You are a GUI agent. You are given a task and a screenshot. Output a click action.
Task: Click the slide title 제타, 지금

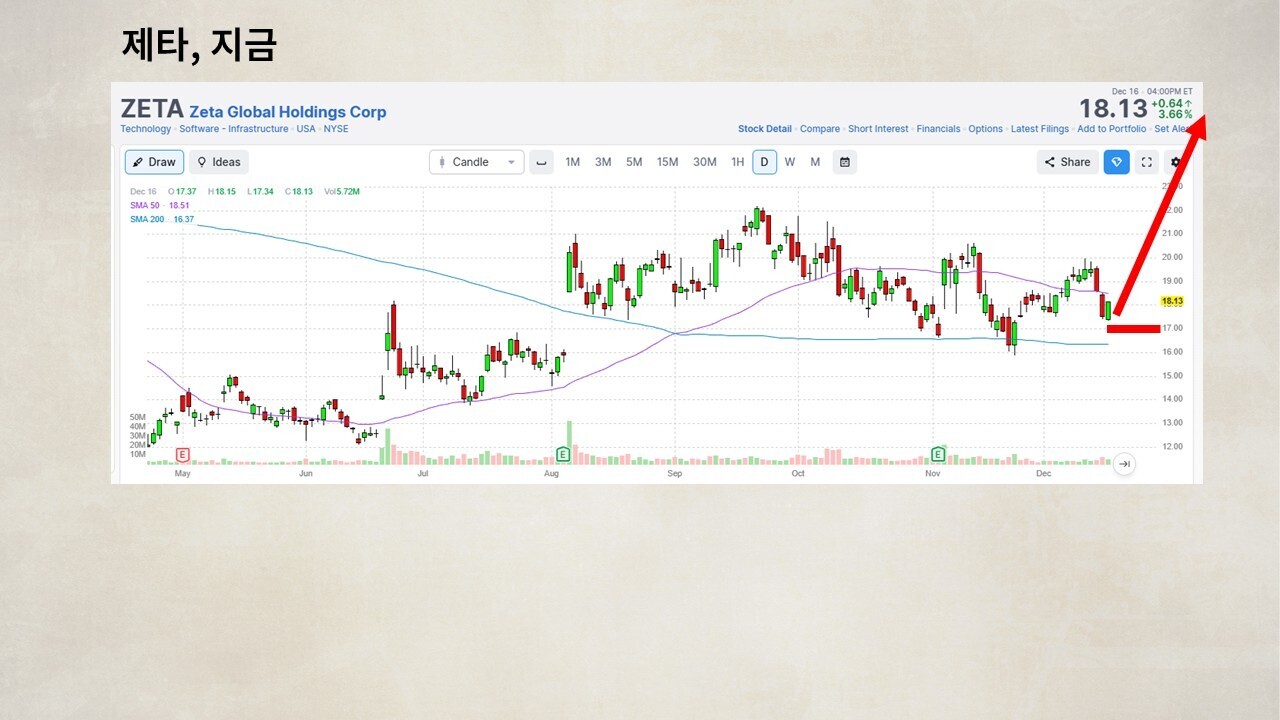pos(198,44)
